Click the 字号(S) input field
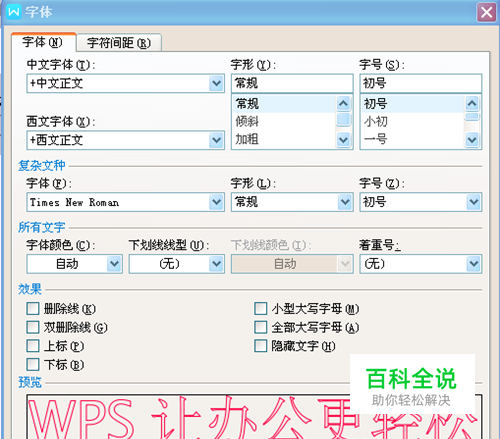Viewport: 500px width, 439px height. pyautogui.click(x=421, y=83)
